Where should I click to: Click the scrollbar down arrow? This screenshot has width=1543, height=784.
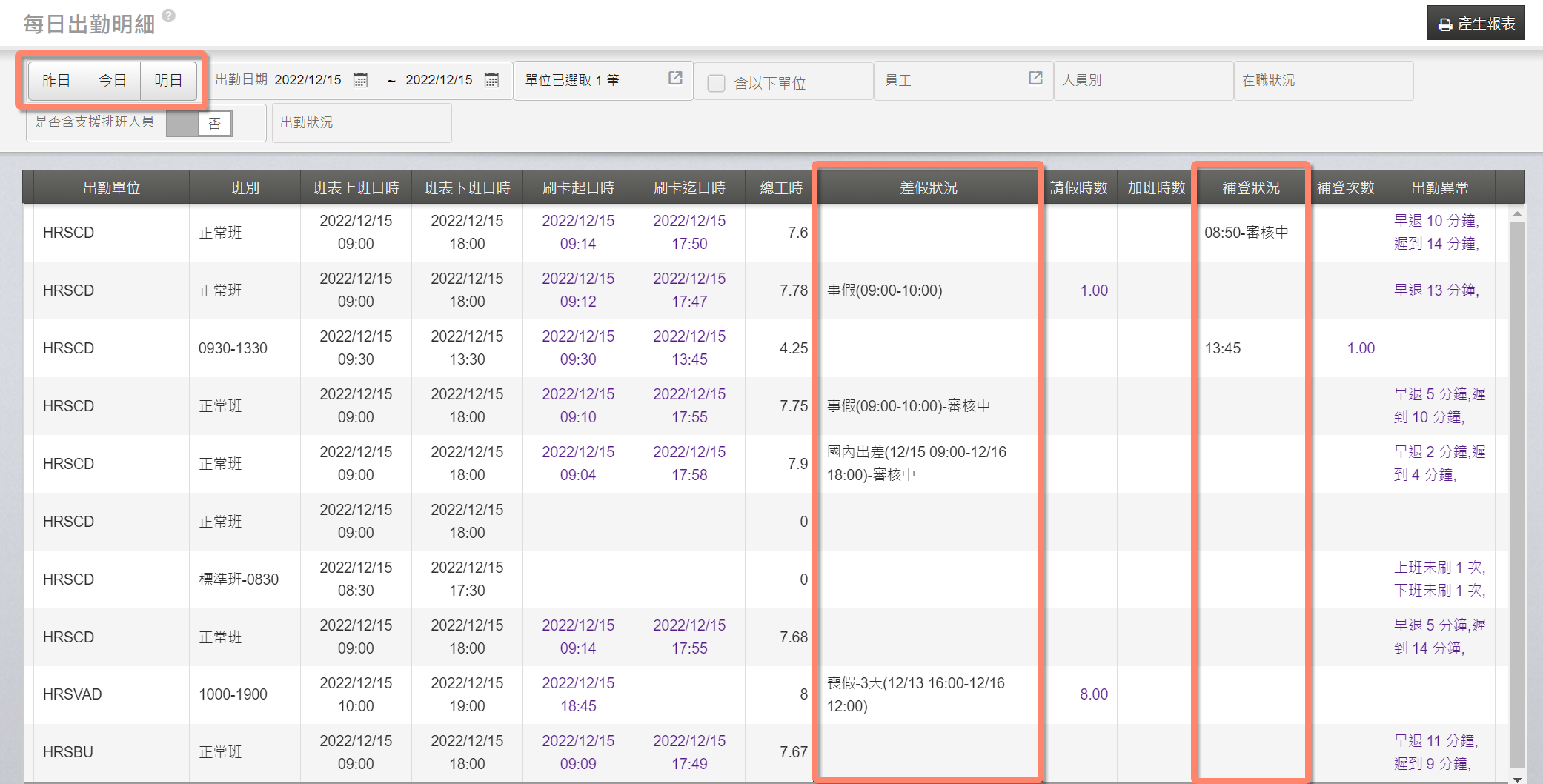point(1517,778)
